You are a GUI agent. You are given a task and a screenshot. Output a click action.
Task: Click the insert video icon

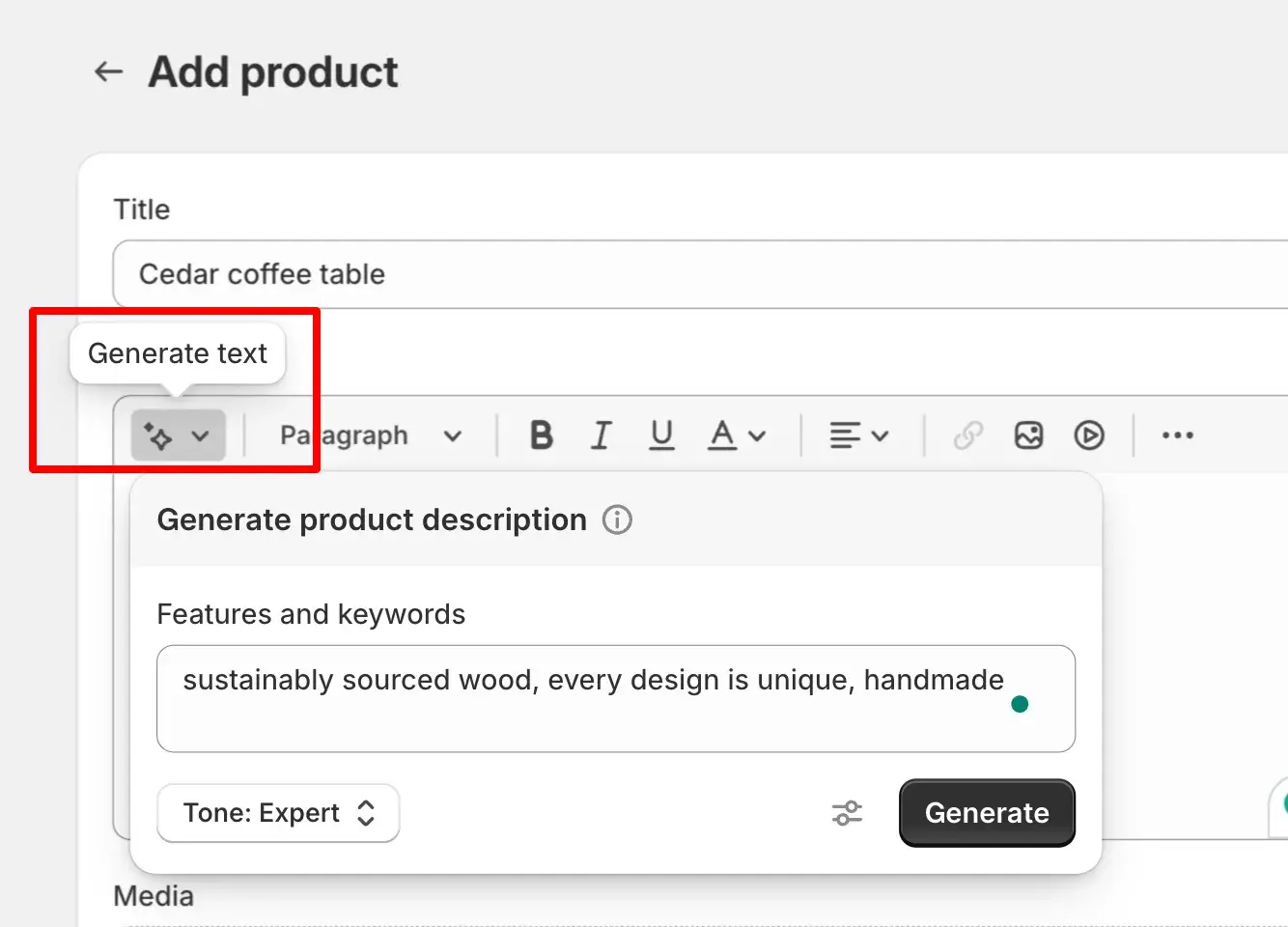pyautogui.click(x=1089, y=435)
